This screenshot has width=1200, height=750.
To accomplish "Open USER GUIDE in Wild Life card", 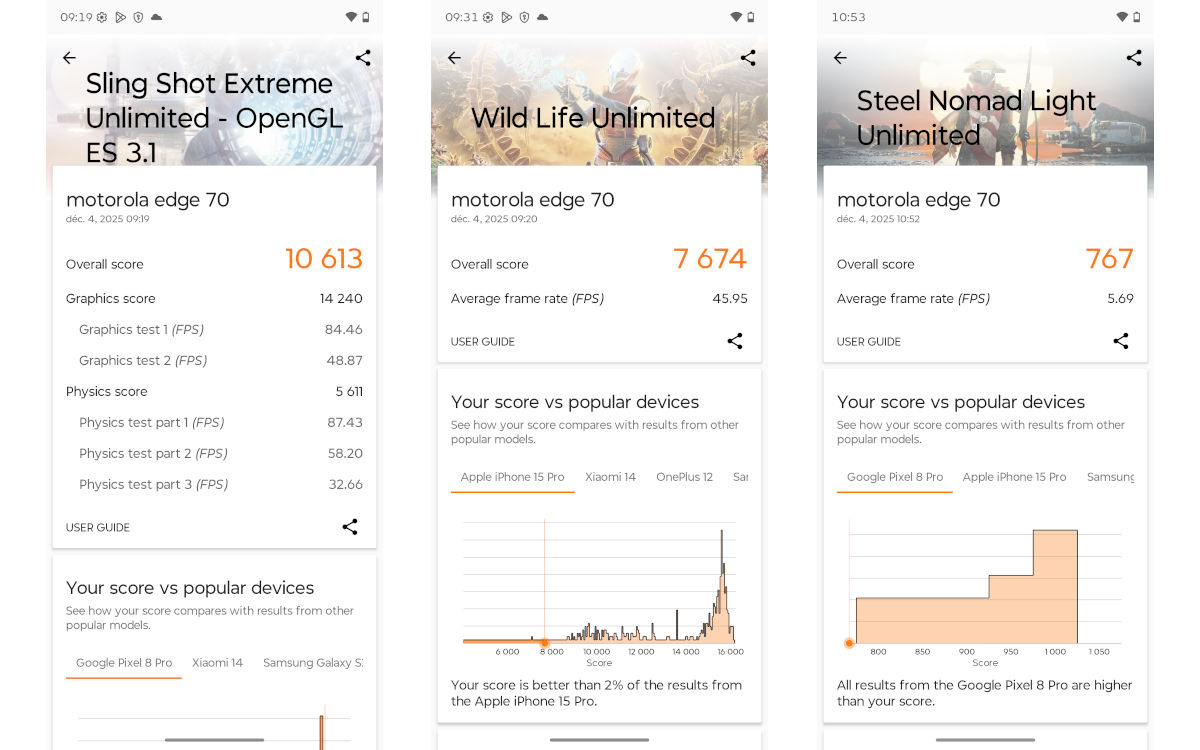I will coord(483,342).
